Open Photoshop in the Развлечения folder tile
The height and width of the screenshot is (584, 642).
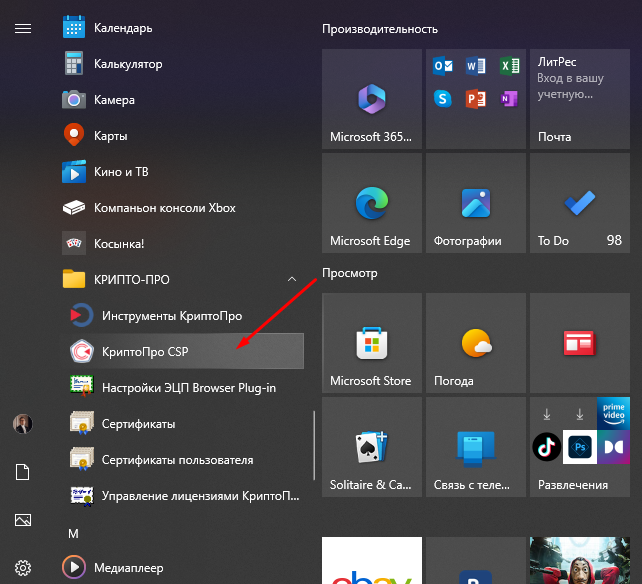(580, 447)
